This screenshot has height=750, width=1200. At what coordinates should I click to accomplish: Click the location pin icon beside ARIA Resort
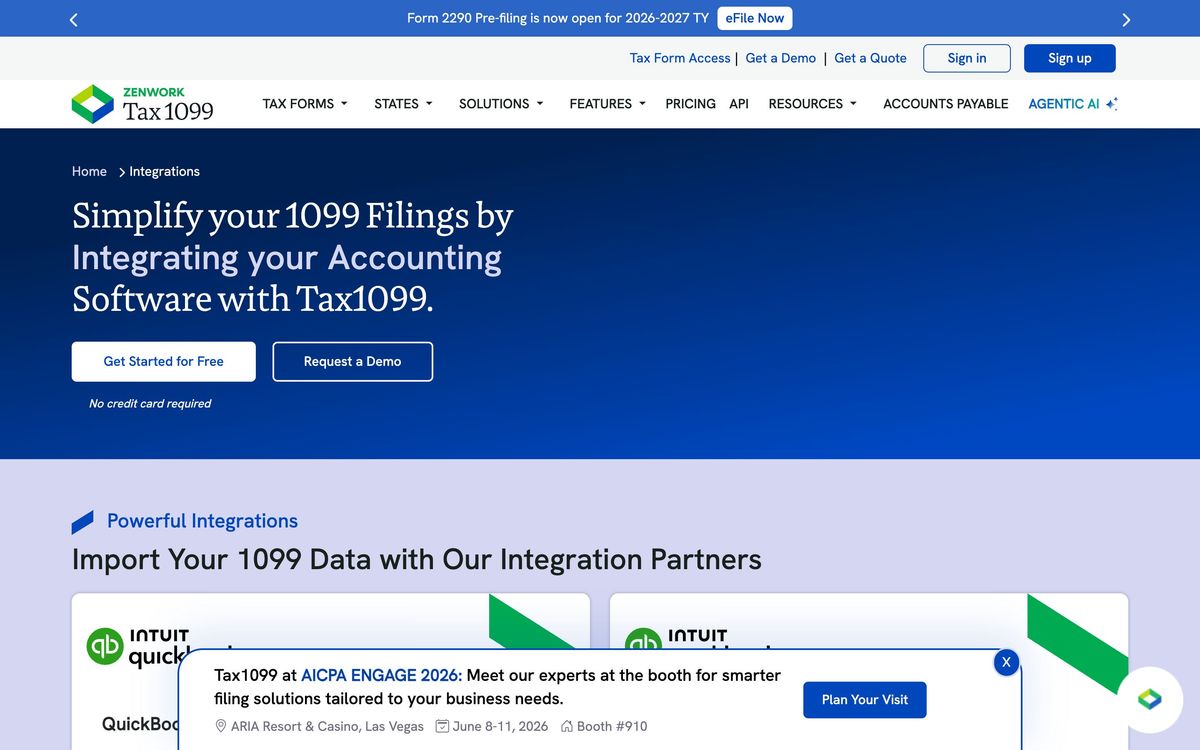[x=221, y=726]
